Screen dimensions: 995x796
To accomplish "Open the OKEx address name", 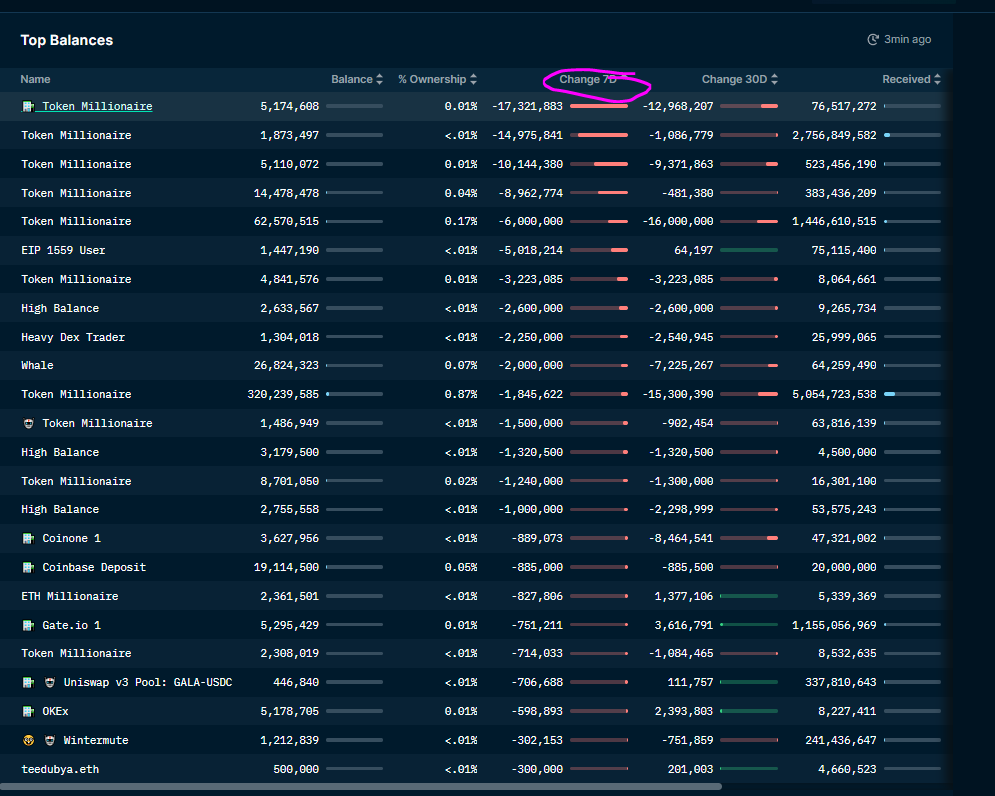I will point(55,712).
